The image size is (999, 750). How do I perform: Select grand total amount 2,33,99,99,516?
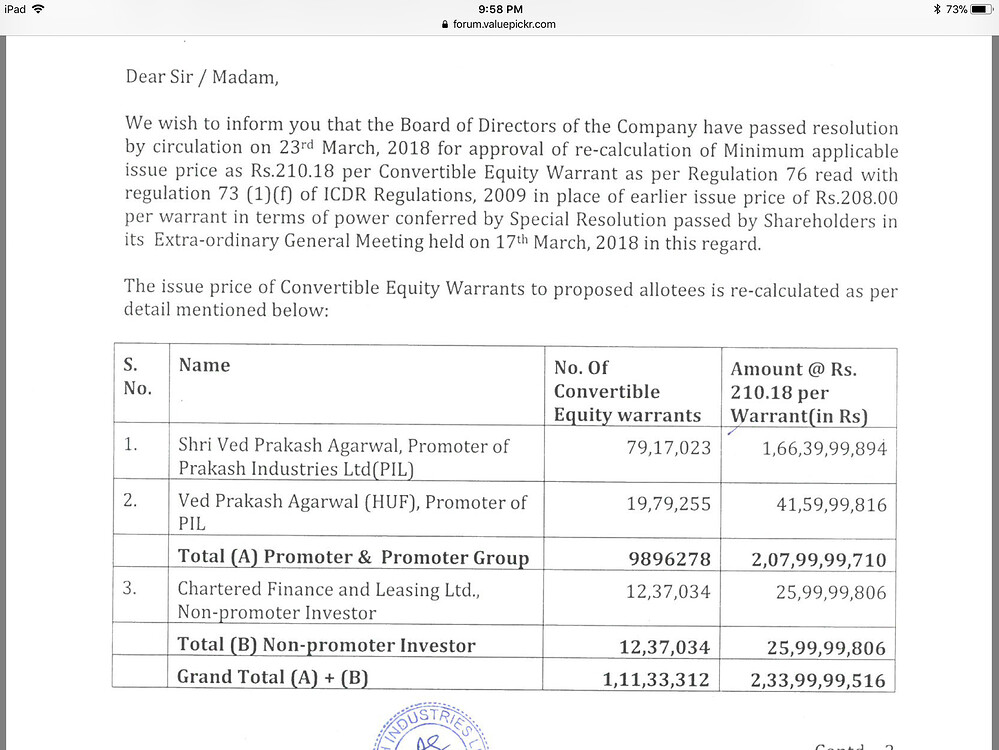pyautogui.click(x=818, y=681)
